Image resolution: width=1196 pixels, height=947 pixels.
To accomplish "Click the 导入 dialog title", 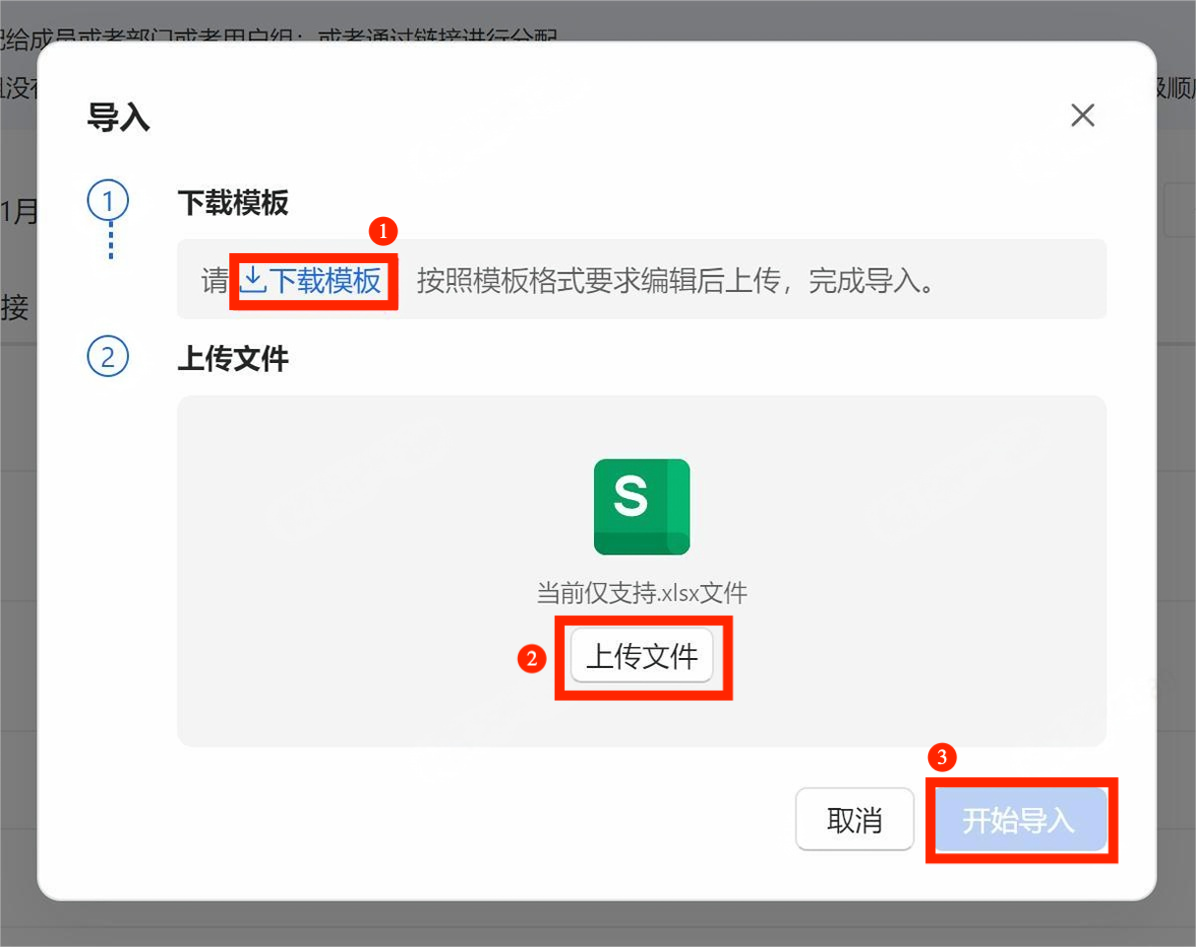I will 118,118.
